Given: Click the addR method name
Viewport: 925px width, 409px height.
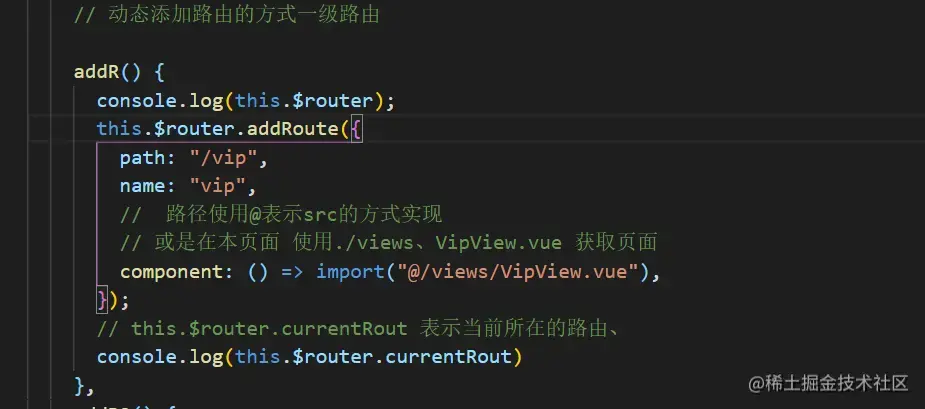Looking at the screenshot, I should 97,73.
